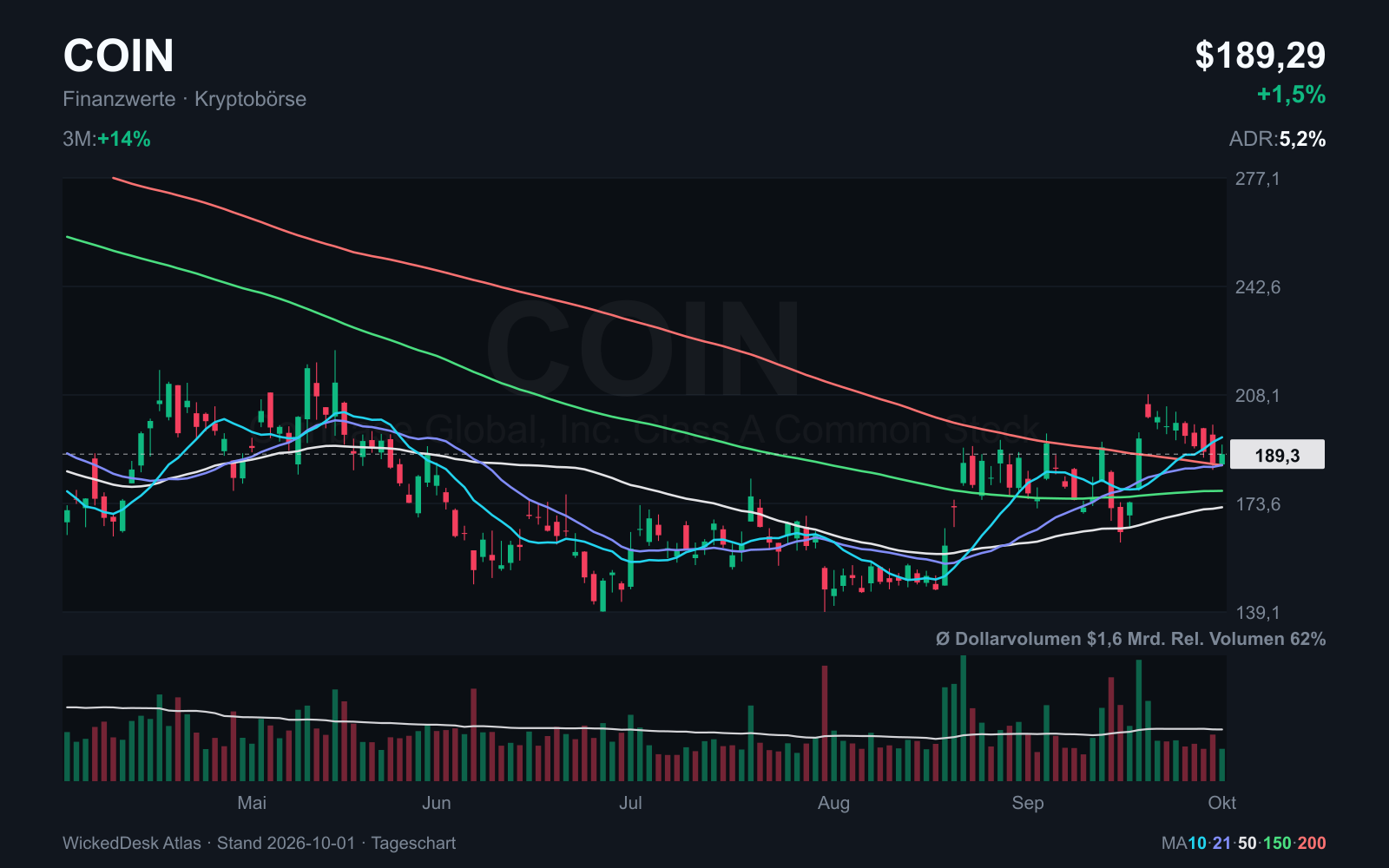Click the 173,6 price axis label
The image size is (1389, 868).
pyautogui.click(x=1257, y=504)
